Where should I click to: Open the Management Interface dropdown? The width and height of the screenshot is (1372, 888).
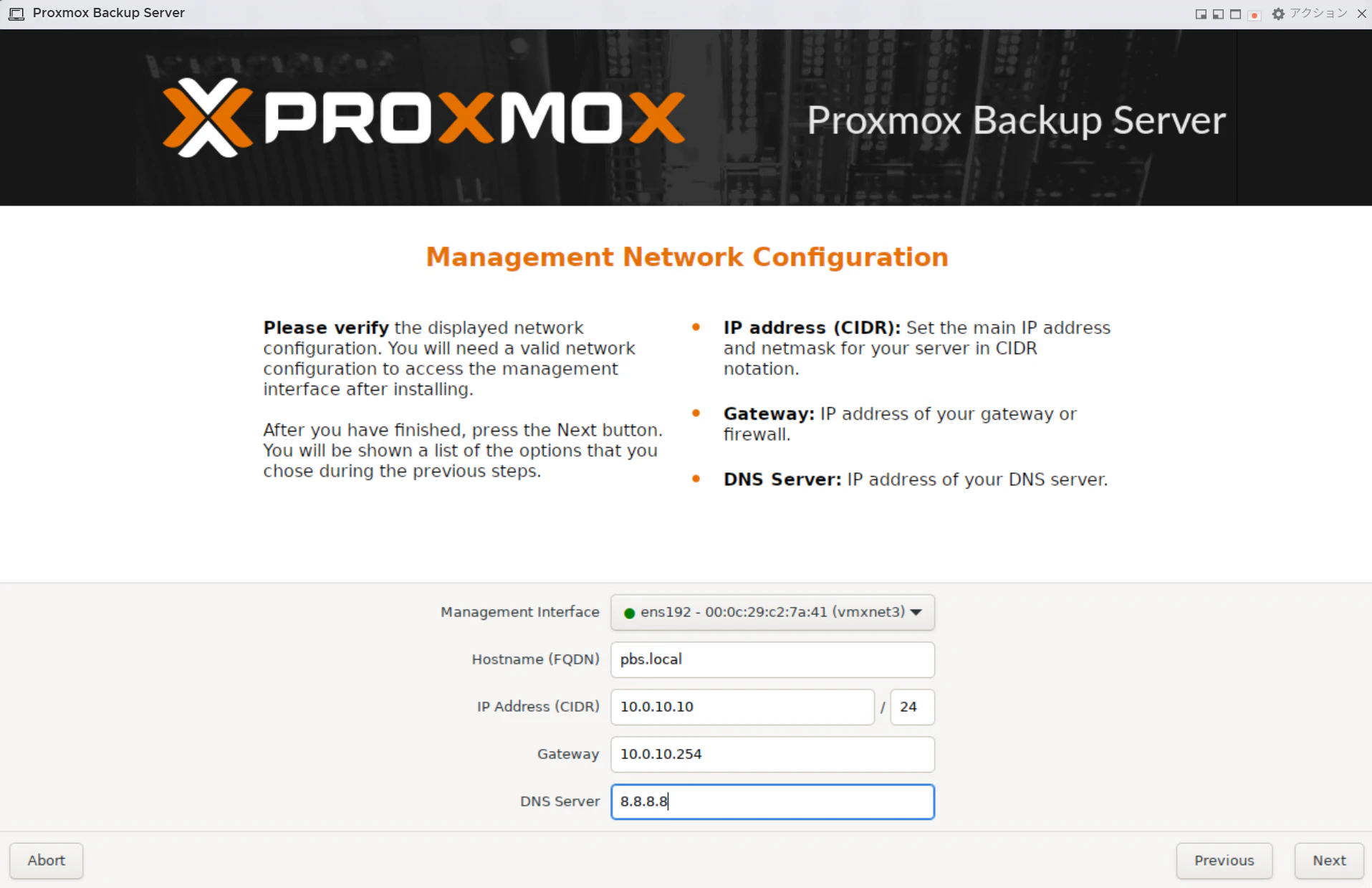tap(772, 612)
